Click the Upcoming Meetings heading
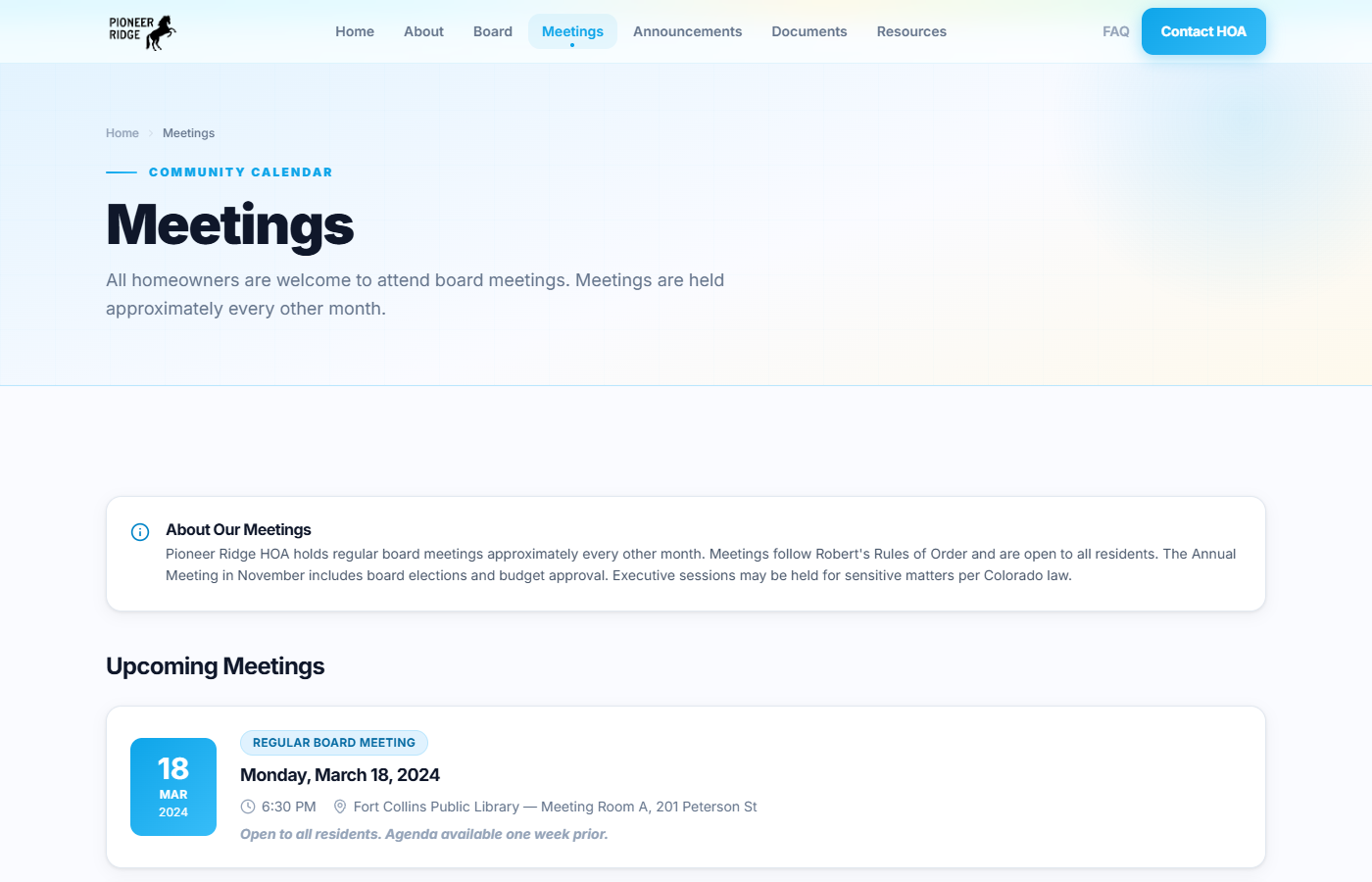This screenshot has height=882, width=1372. pyautogui.click(x=216, y=666)
